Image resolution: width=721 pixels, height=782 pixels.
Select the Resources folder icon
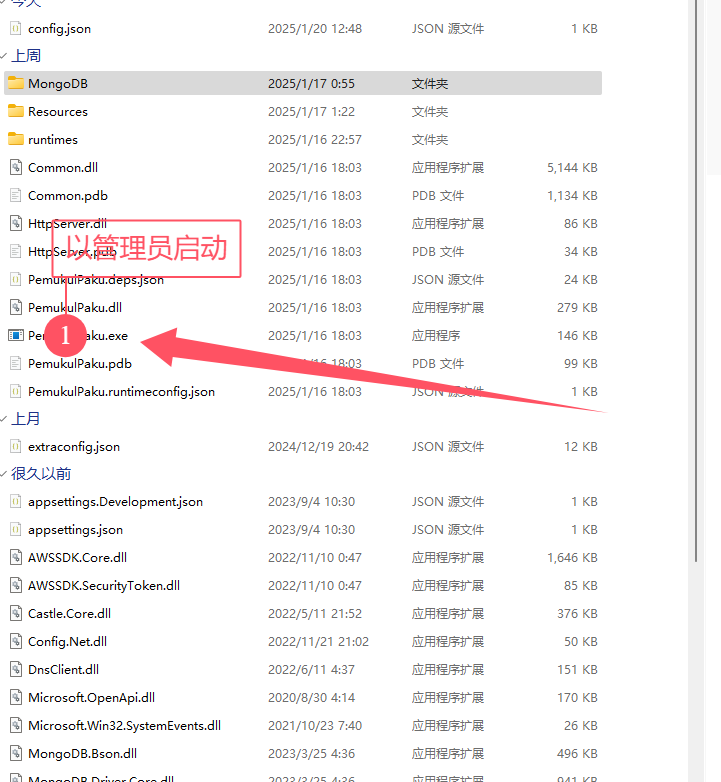click(x=15, y=111)
